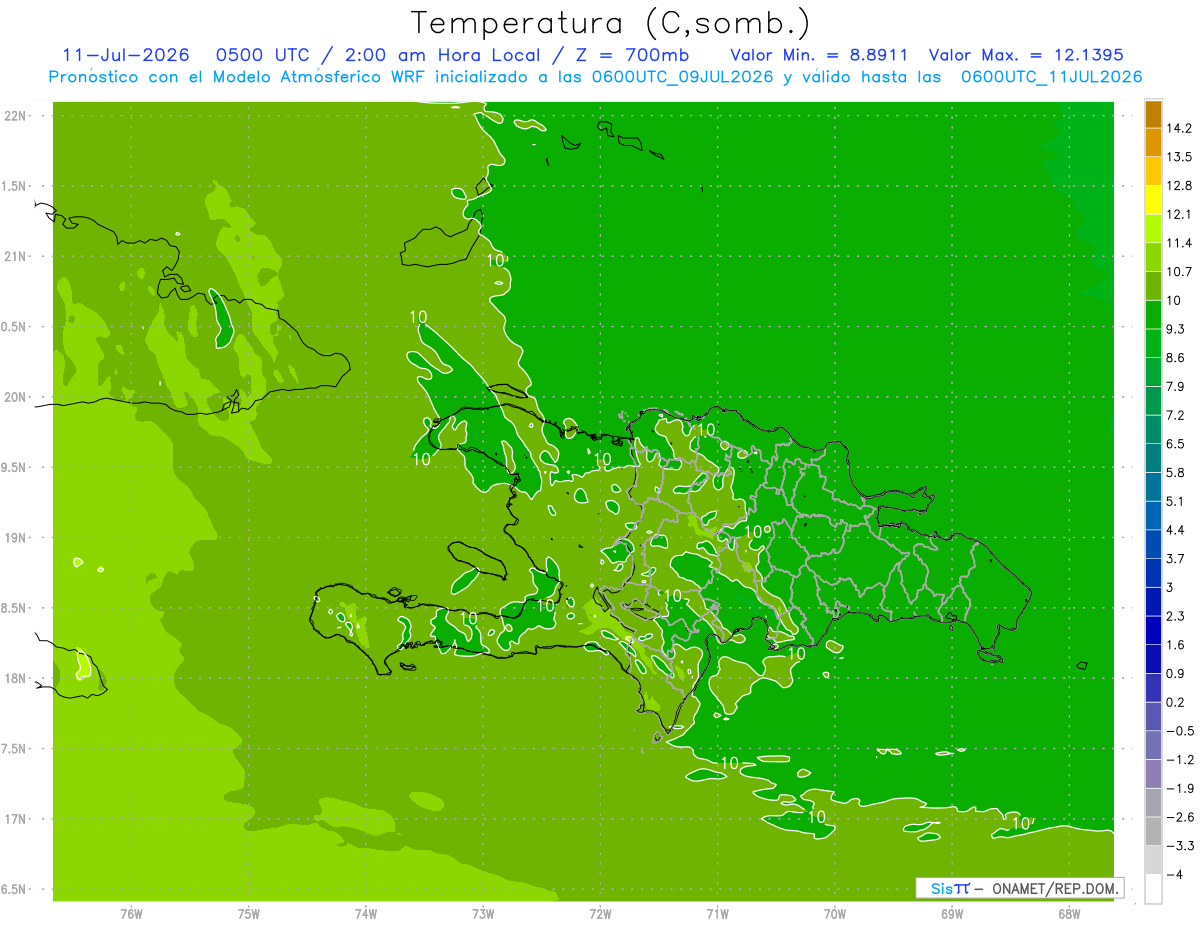Click longitude label '74W'
The height and width of the screenshot is (927, 1200).
365,914
